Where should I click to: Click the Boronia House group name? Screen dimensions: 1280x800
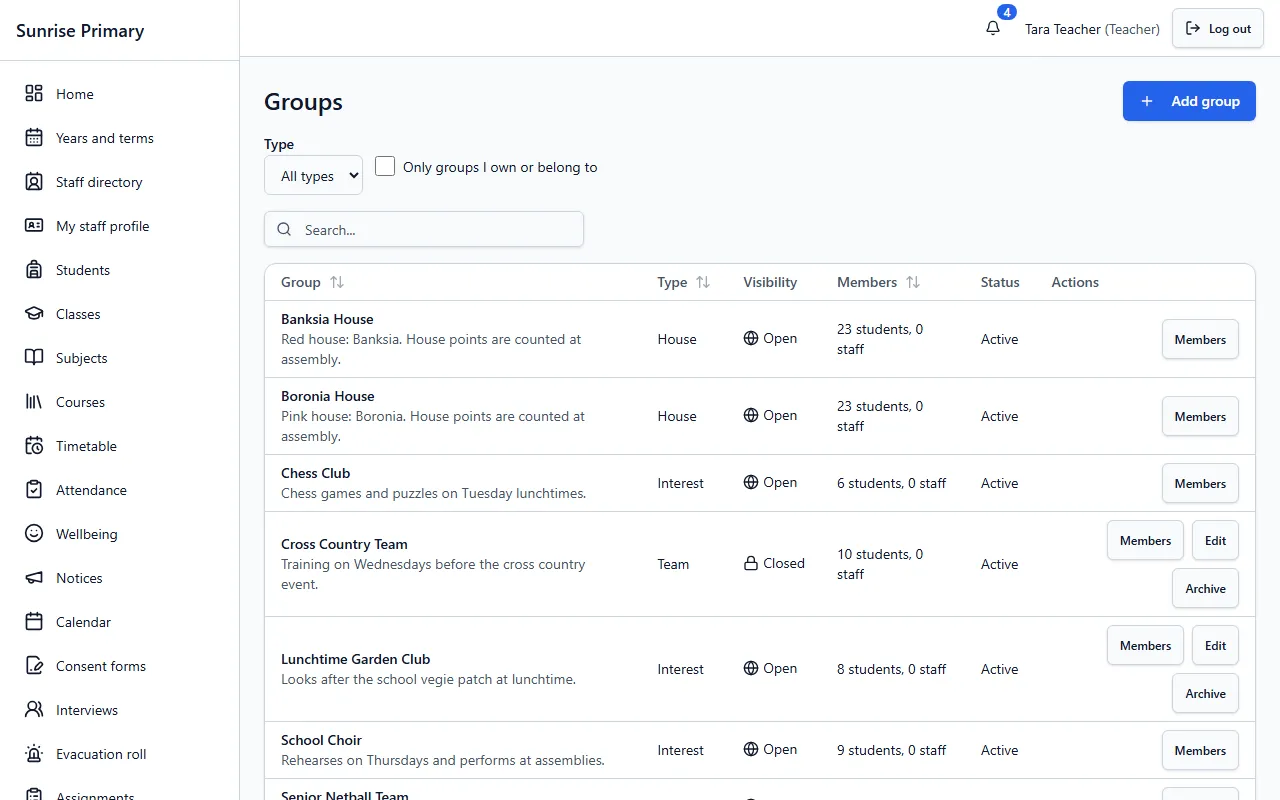click(327, 396)
